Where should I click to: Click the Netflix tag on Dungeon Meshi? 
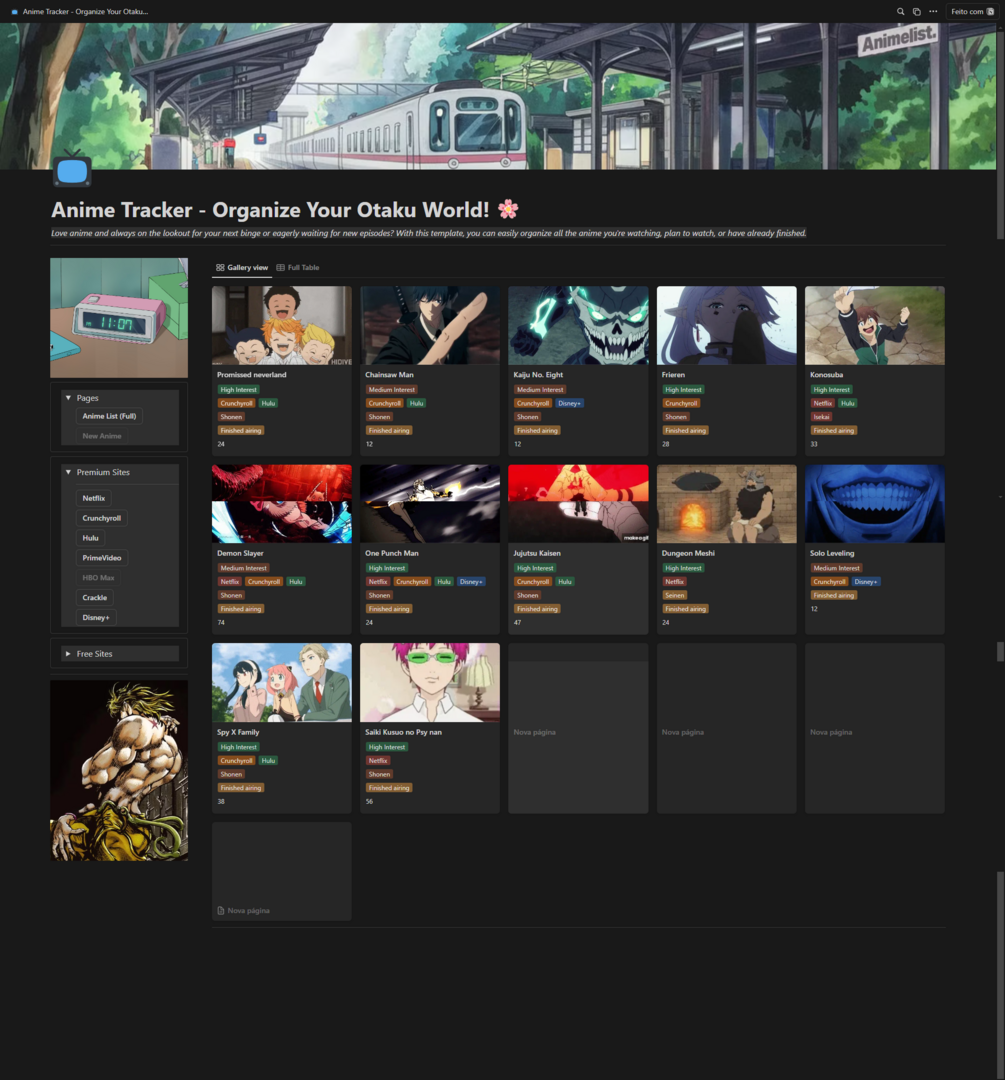coord(675,582)
